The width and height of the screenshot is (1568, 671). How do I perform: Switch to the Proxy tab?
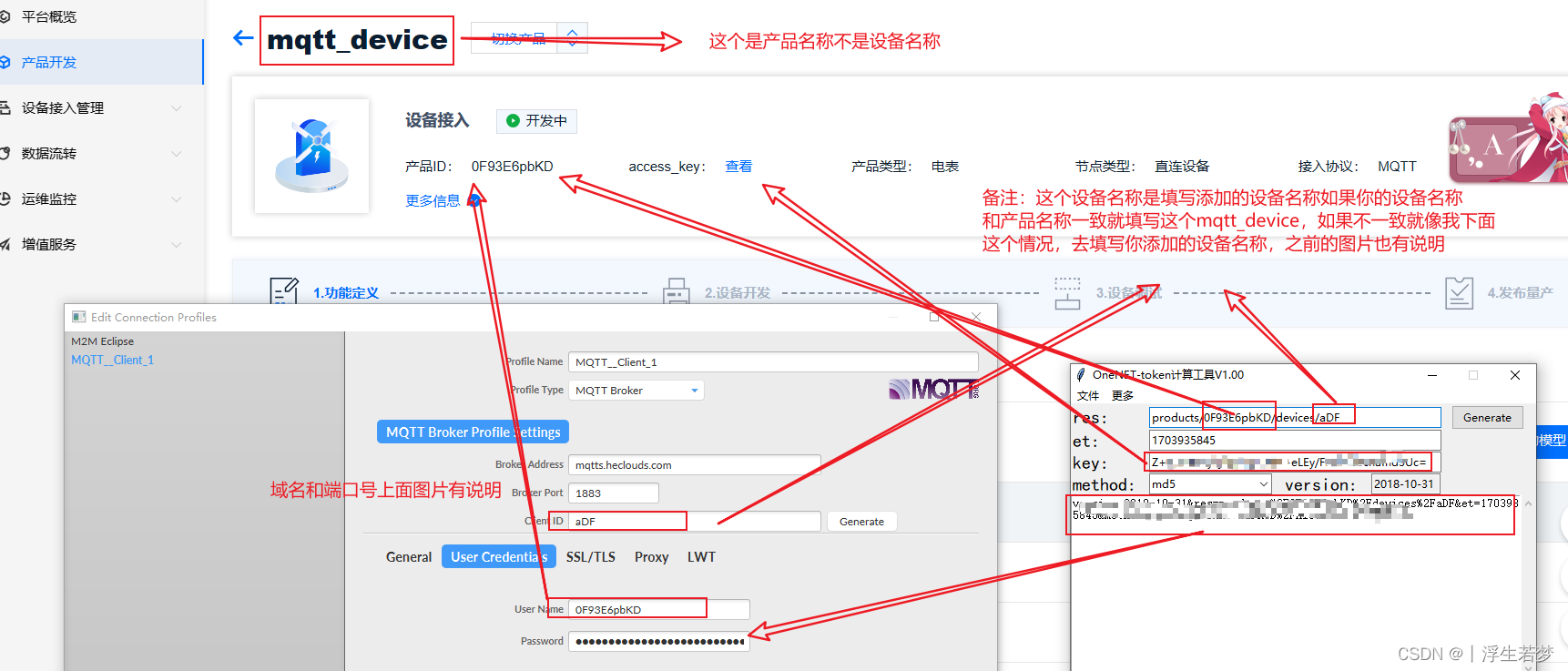(x=651, y=556)
